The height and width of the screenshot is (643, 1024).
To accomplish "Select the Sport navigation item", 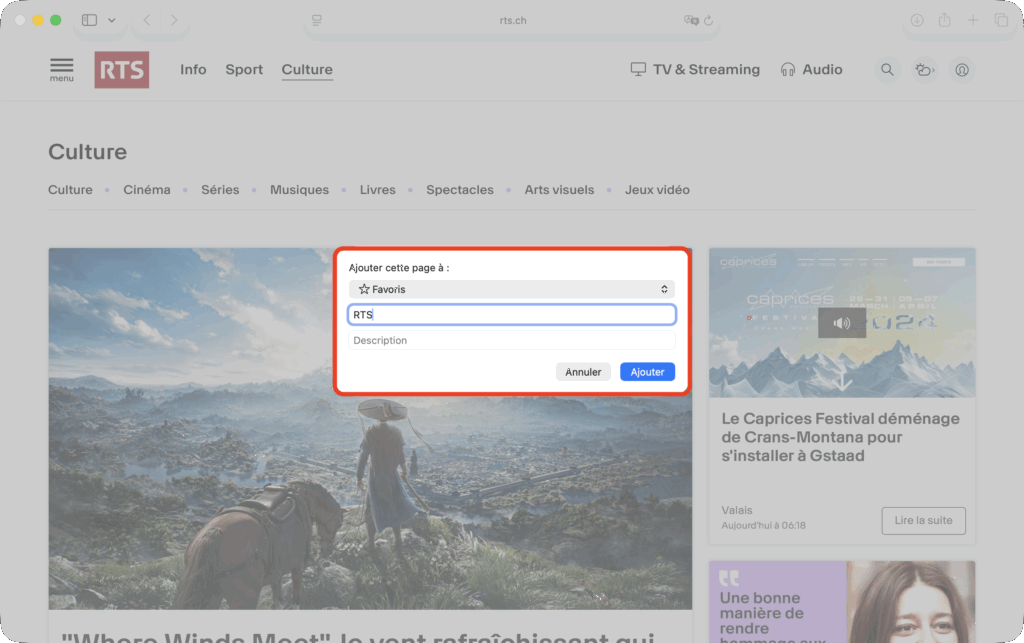I will [x=244, y=70].
